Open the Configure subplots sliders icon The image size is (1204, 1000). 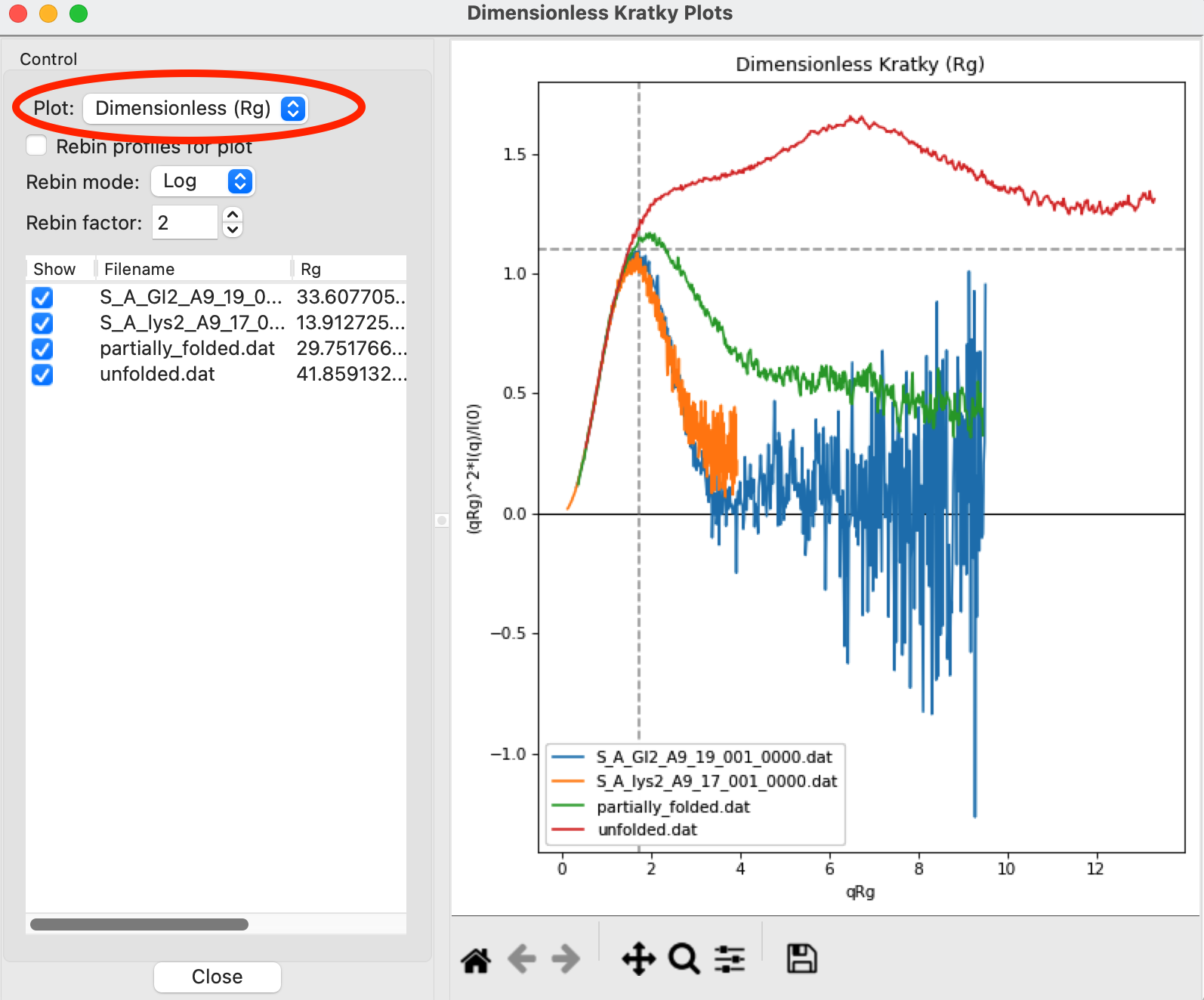tap(730, 959)
